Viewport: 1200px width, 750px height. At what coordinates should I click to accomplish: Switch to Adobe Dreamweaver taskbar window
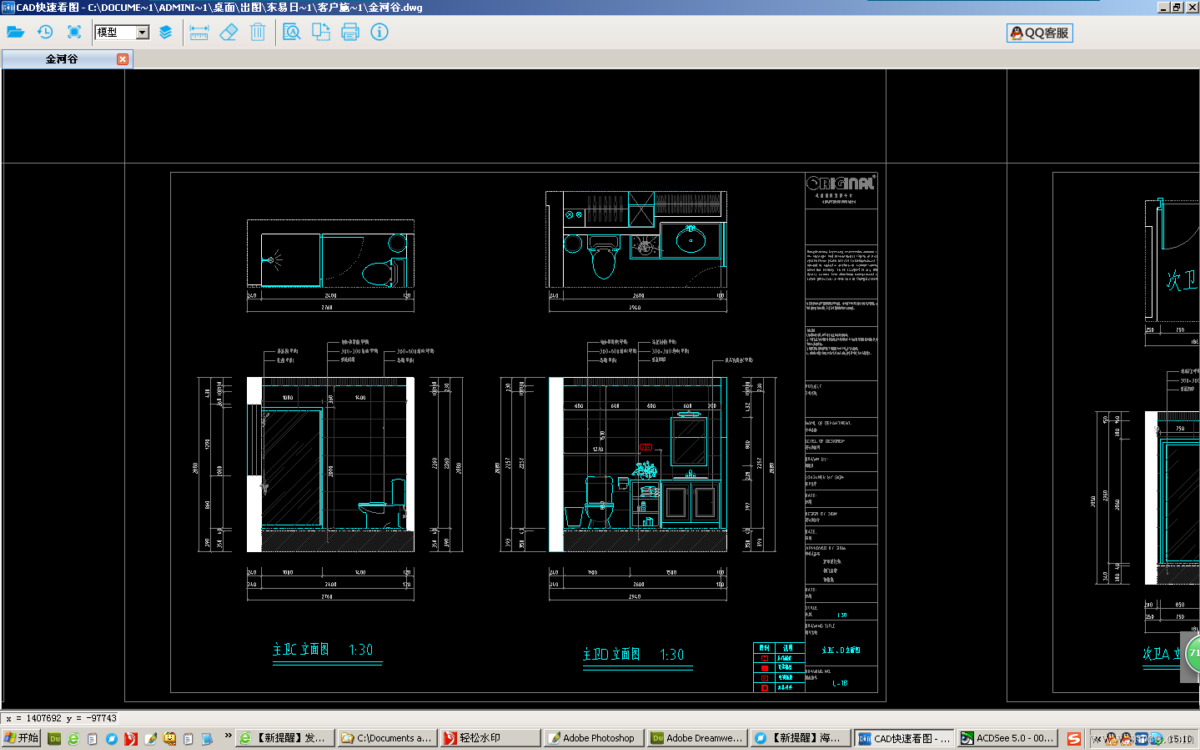pos(697,738)
